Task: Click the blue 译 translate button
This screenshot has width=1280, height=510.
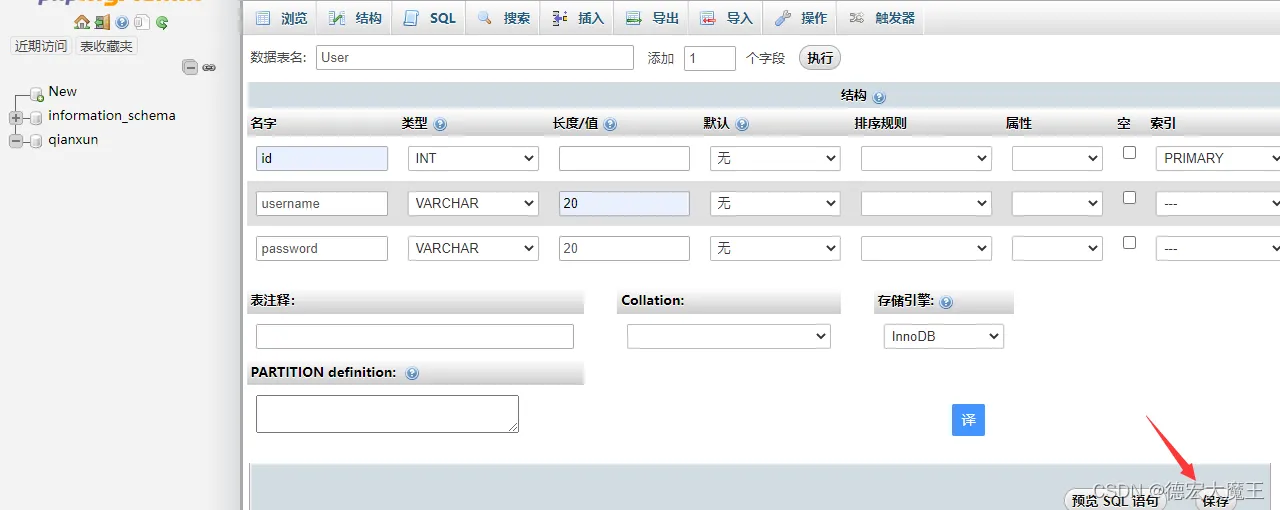Action: pyautogui.click(x=968, y=420)
